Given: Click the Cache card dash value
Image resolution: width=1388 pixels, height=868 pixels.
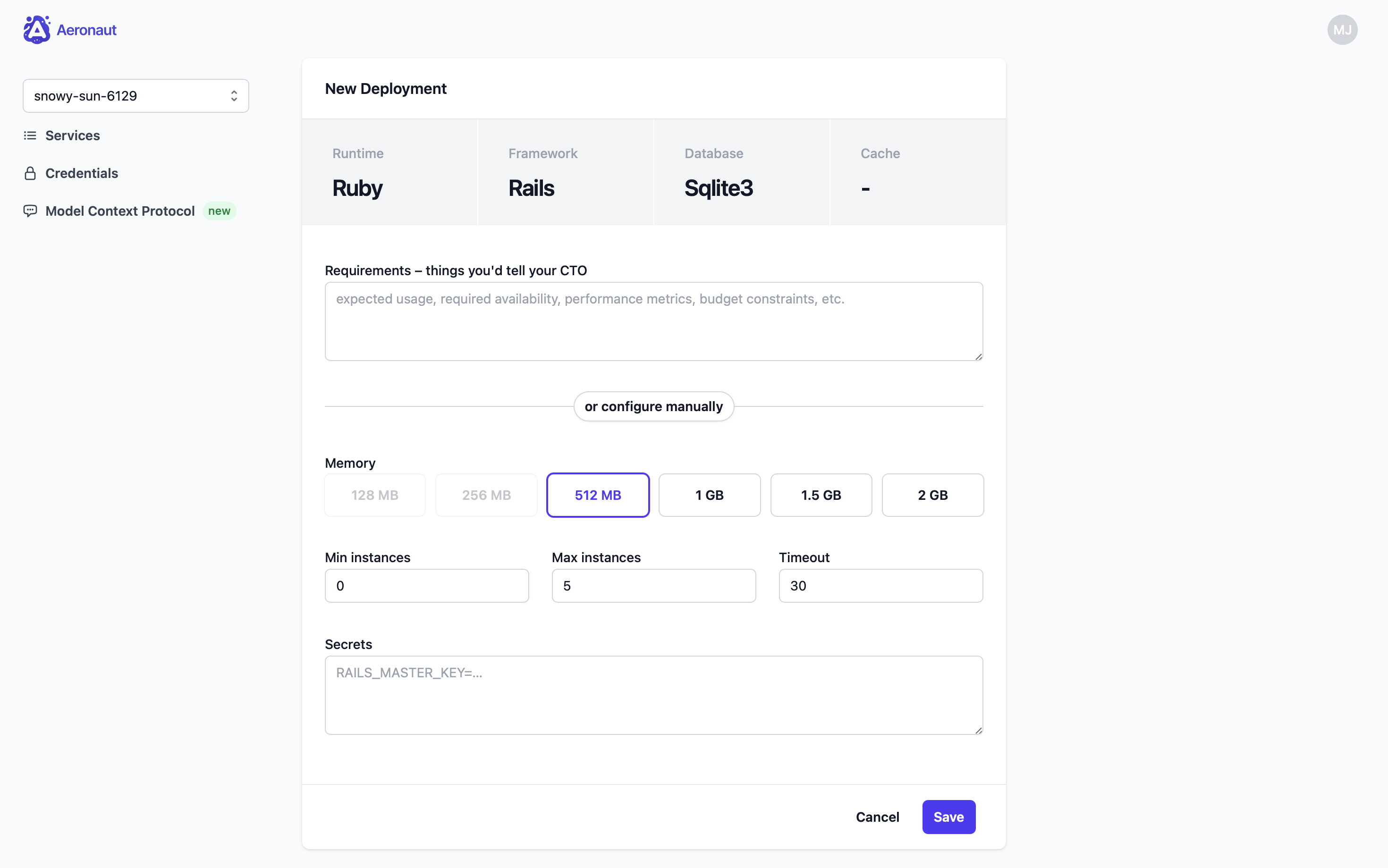Looking at the screenshot, I should [x=865, y=188].
